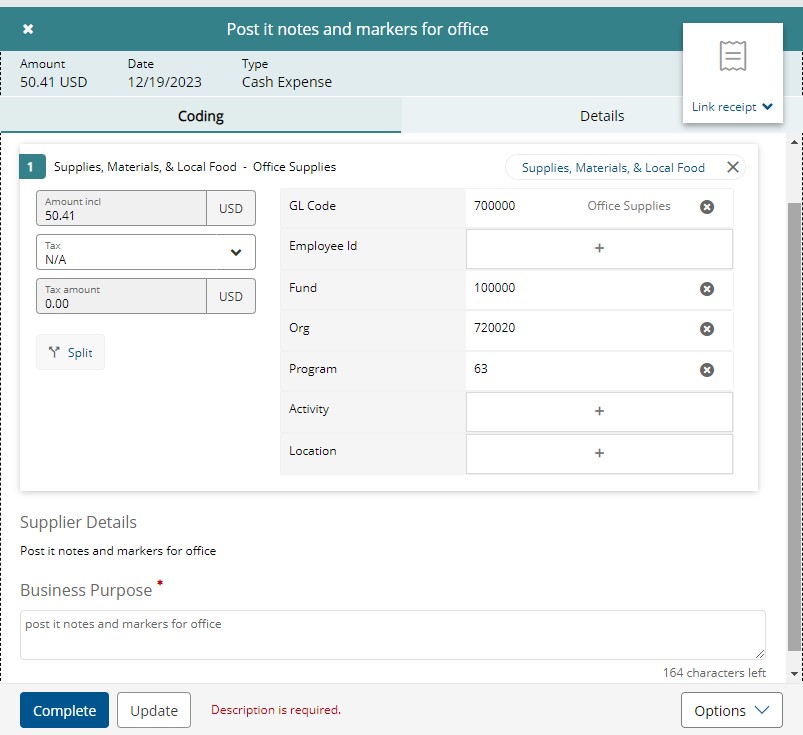
Task: Clear the Org 720020 value
Action: click(706, 329)
